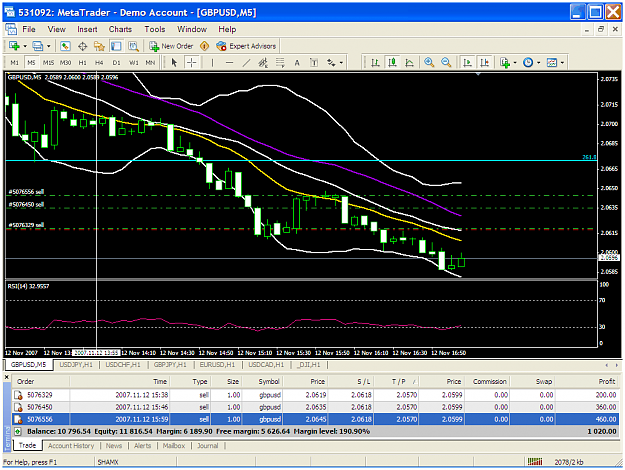Close the Terminal panel with X
Image resolution: width=625 pixels, height=470 pixels.
[6, 377]
